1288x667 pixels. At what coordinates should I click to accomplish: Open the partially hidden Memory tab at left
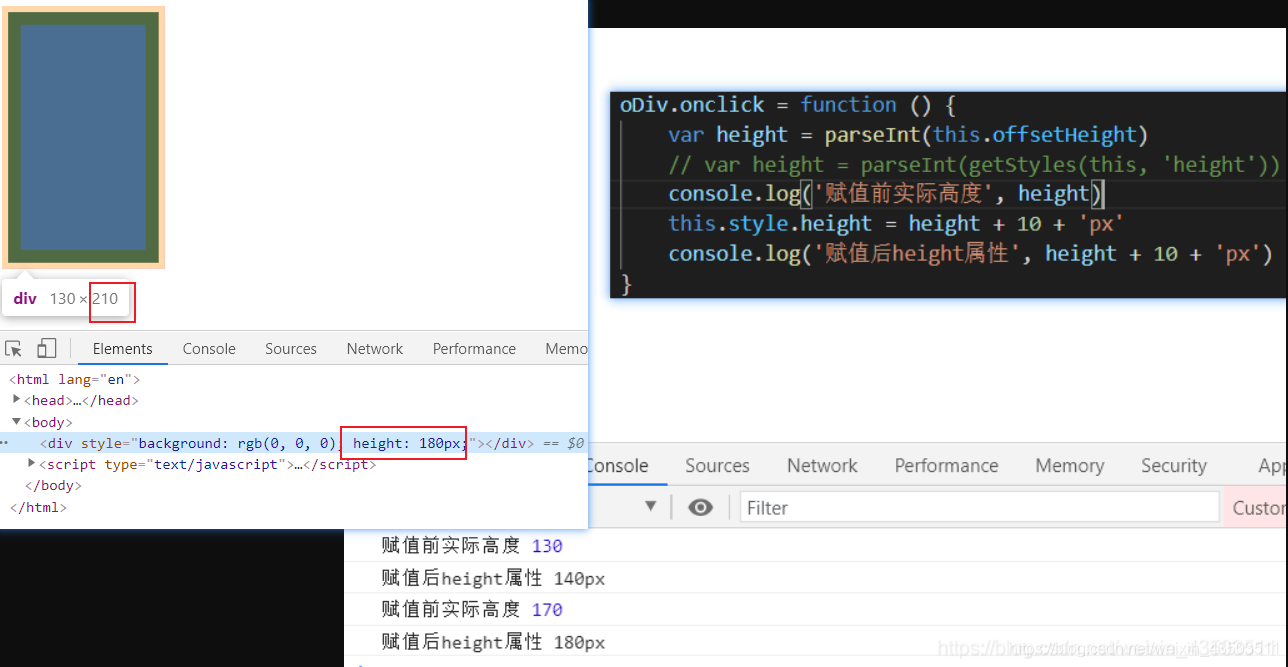[x=566, y=349]
